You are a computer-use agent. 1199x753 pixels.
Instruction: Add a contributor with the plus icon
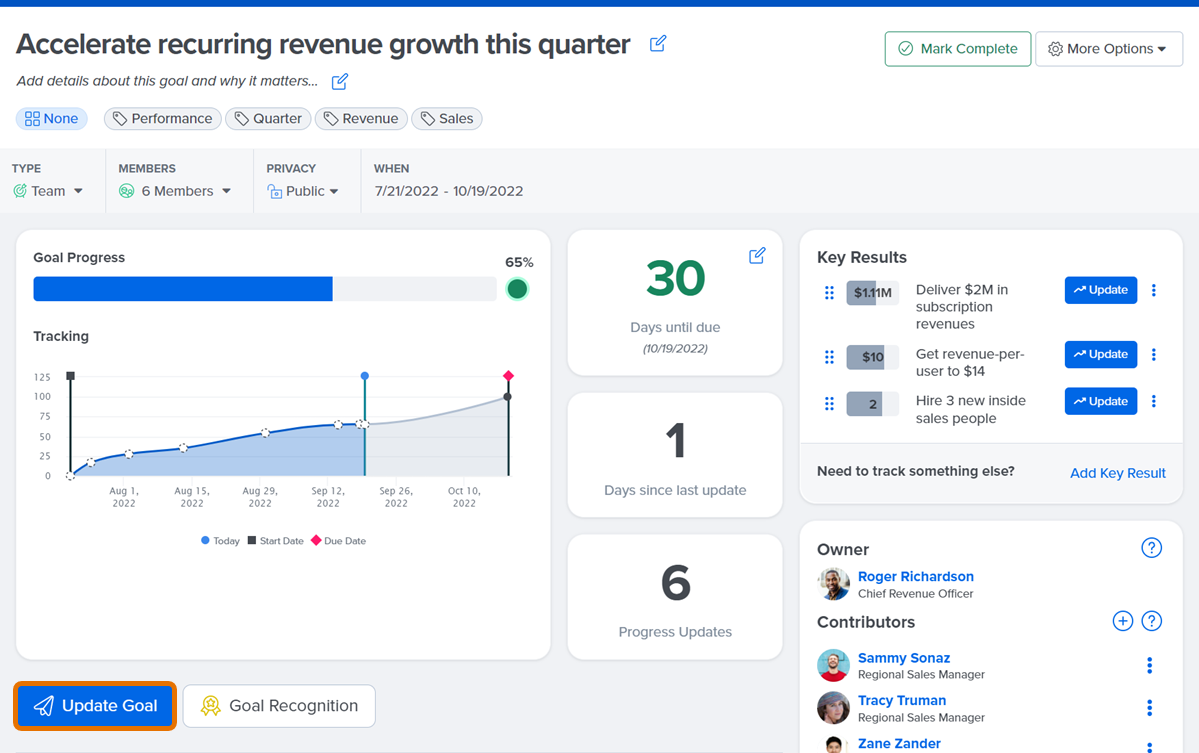[1122, 622]
